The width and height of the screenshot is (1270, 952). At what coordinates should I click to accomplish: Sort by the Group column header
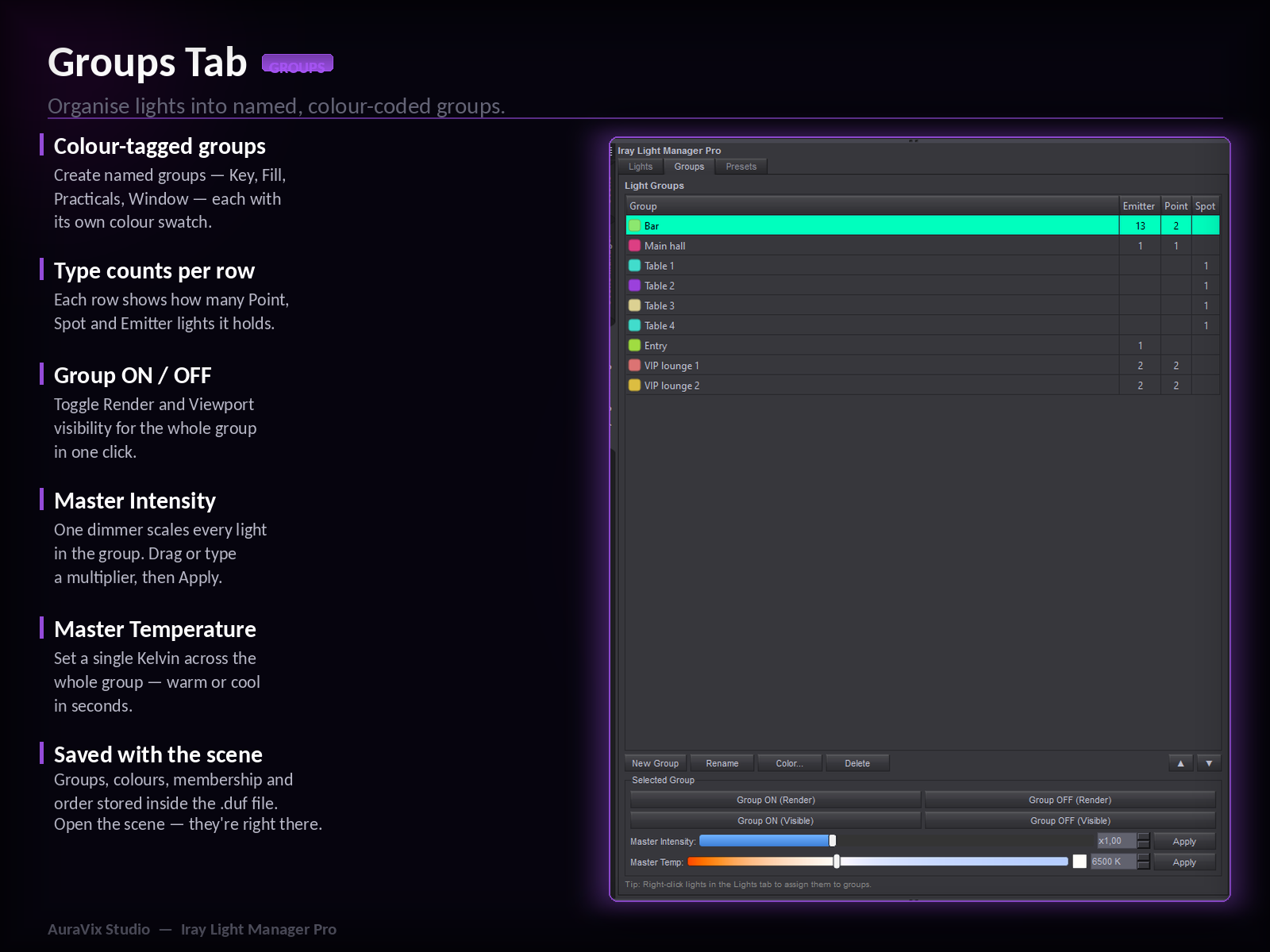(872, 206)
